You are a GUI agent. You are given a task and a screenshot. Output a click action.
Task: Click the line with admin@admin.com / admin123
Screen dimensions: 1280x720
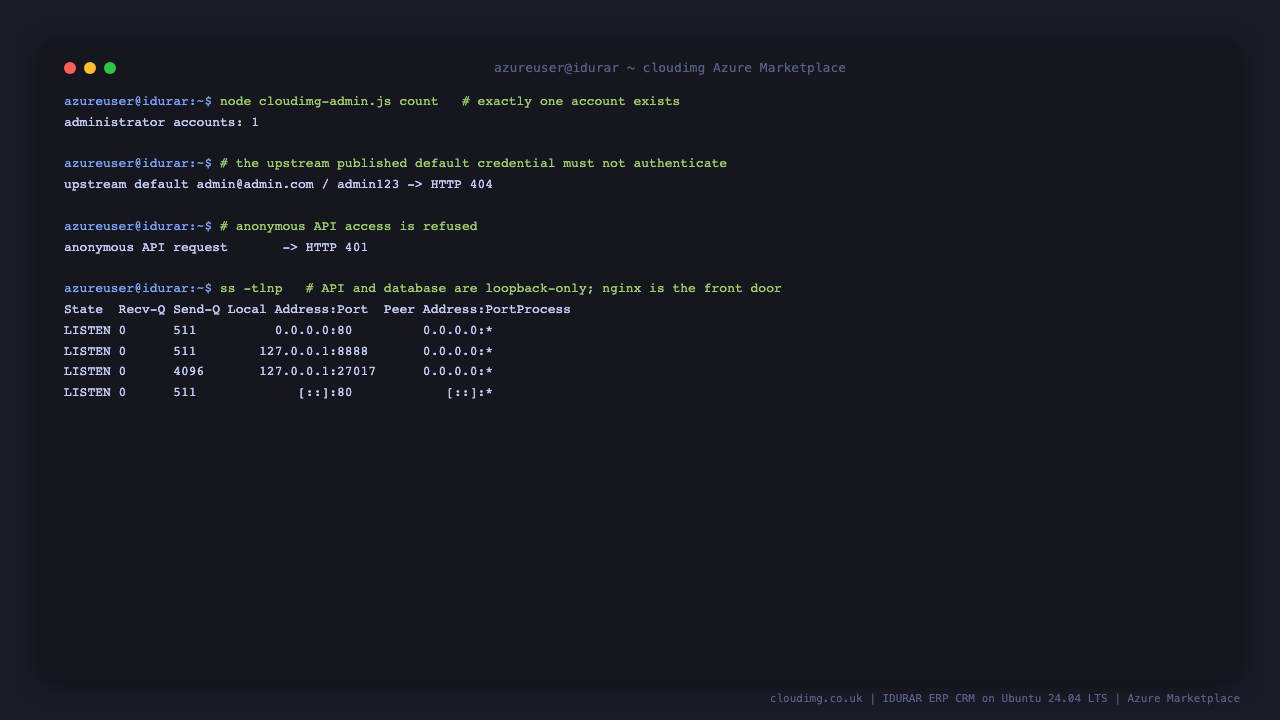(x=278, y=184)
